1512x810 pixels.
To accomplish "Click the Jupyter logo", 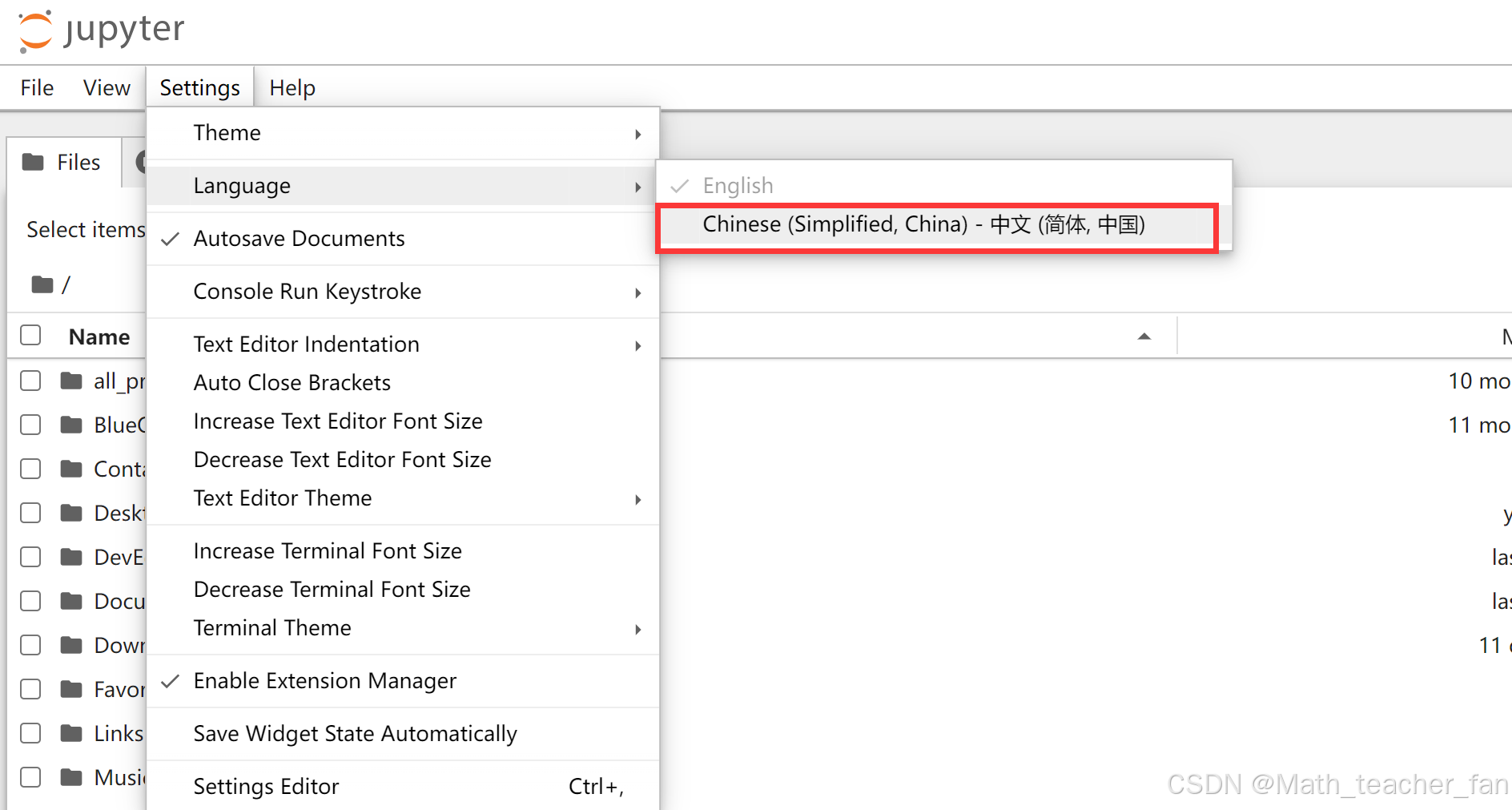I will point(102,30).
